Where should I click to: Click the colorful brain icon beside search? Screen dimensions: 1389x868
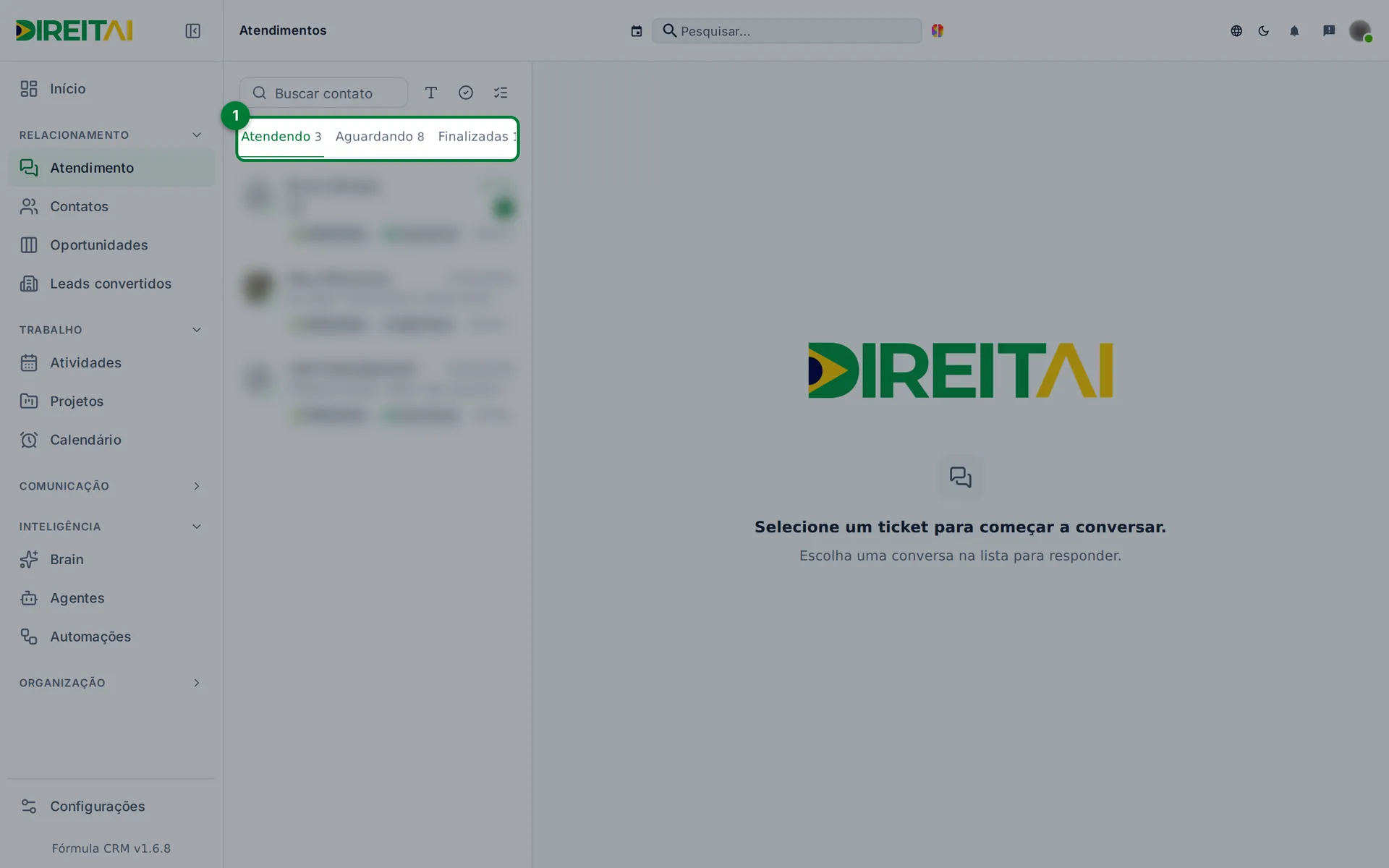[938, 30]
